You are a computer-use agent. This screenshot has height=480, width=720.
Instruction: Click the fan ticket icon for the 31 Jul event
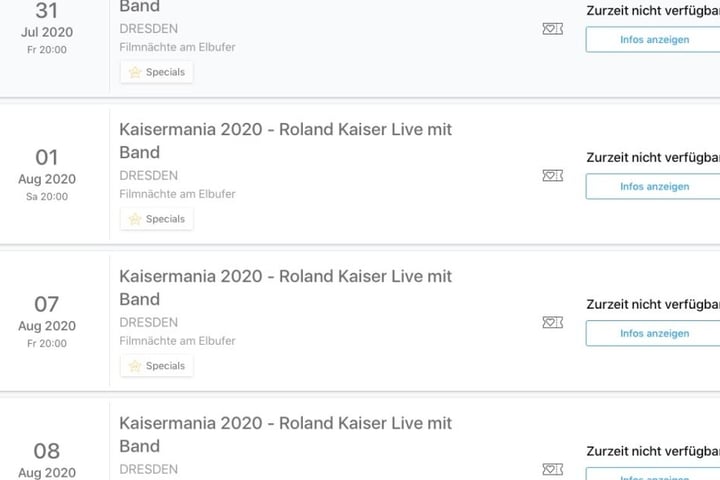552,29
